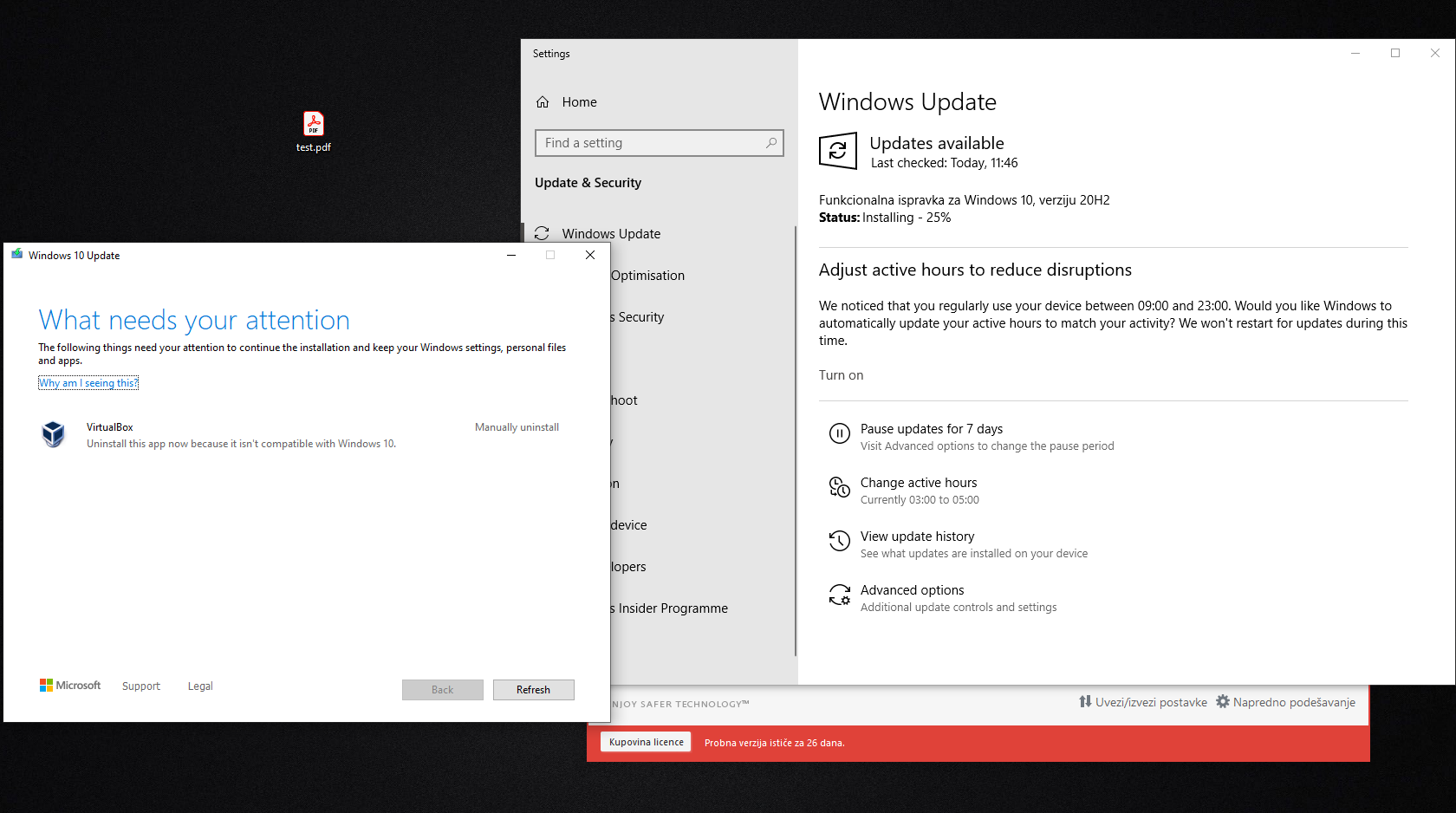Click the 'Status: Installing - 25%' text

[885, 218]
